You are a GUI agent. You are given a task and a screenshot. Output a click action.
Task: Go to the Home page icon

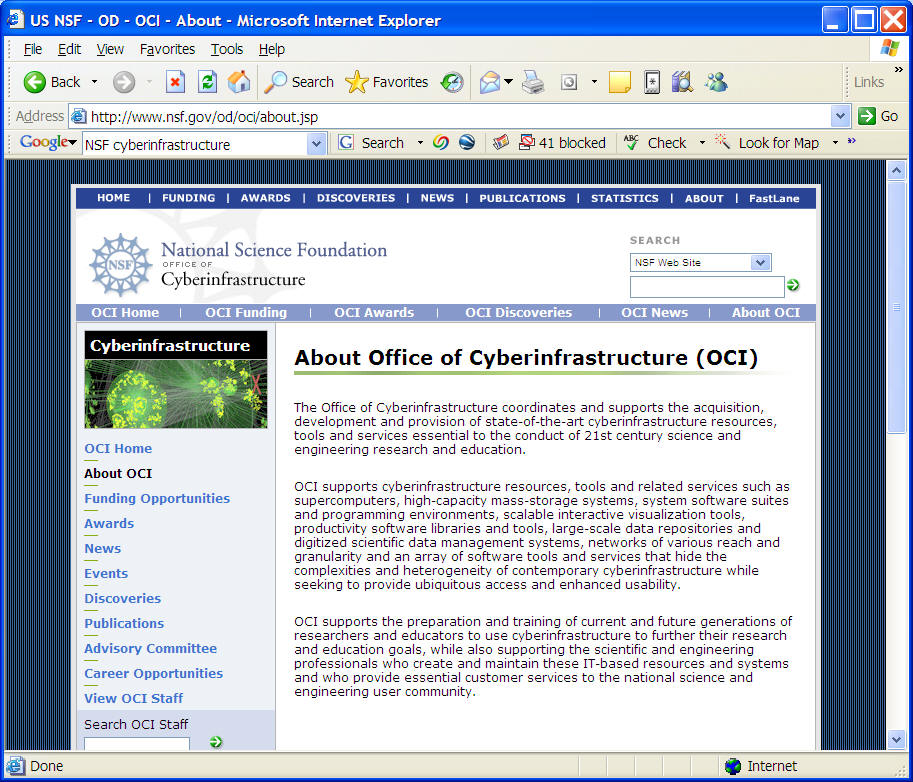[x=239, y=82]
